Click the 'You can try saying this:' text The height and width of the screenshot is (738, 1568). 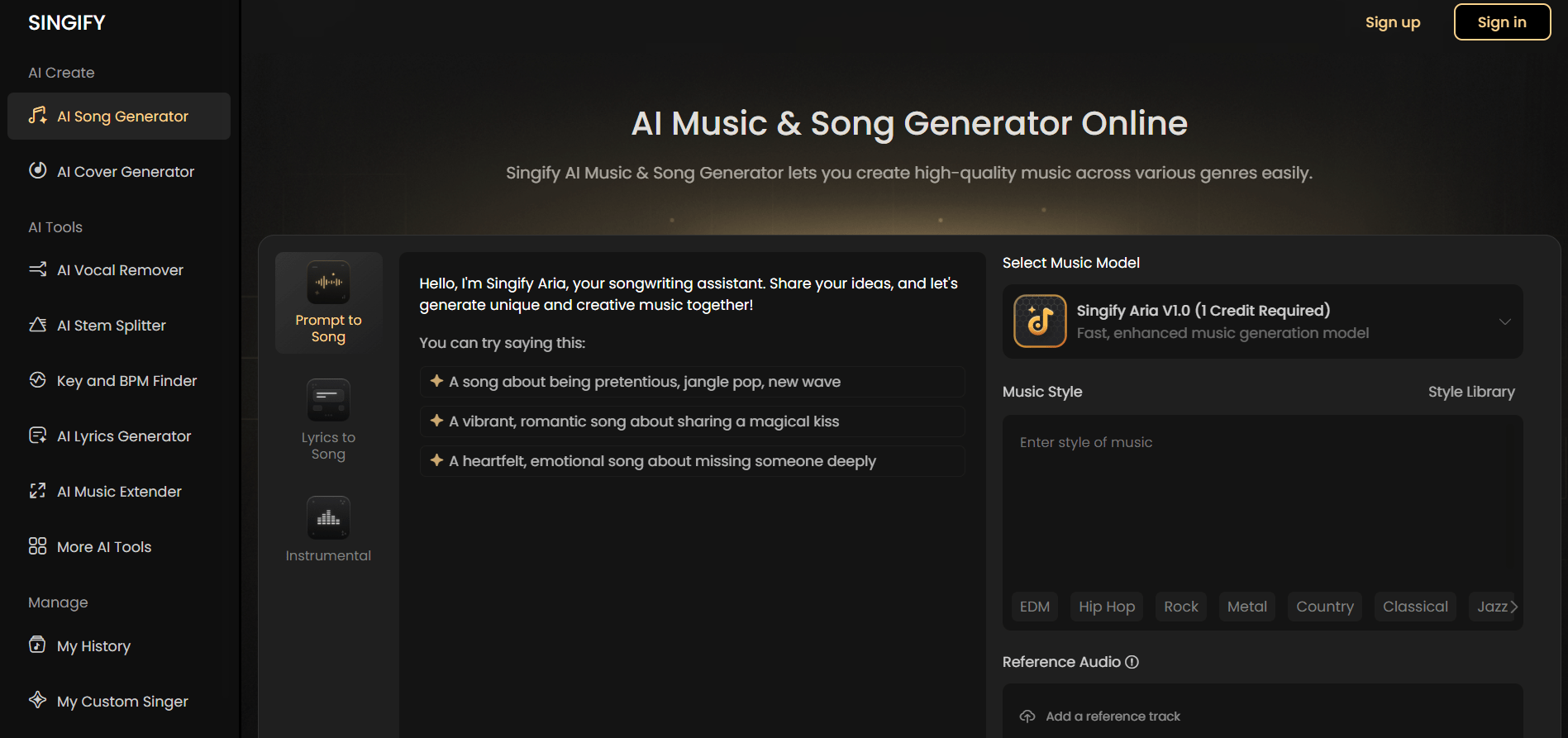(502, 343)
